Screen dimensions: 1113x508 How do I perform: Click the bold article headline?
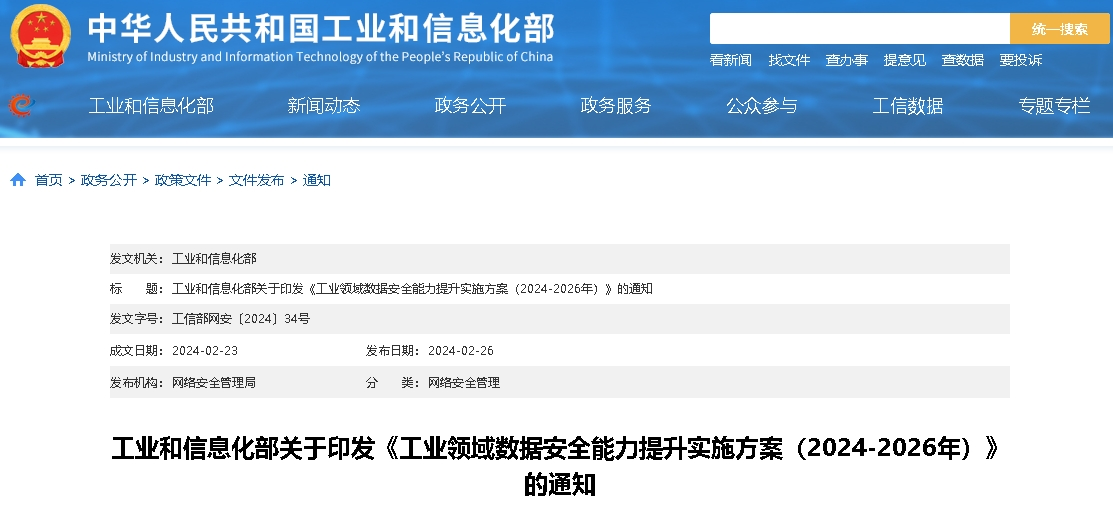(556, 467)
